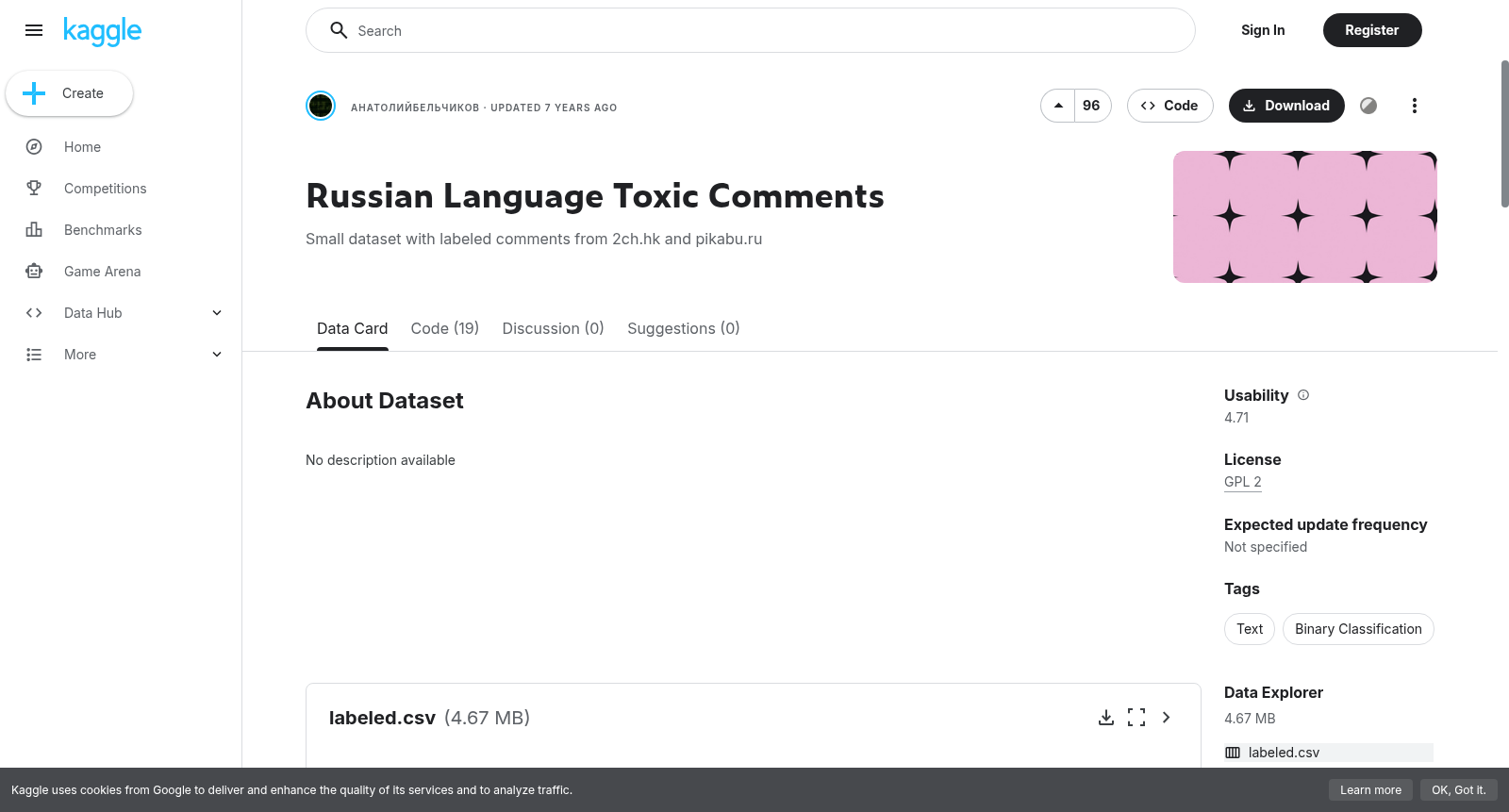Click the pink starred dataset cover image
The image size is (1509, 812).
(x=1305, y=217)
